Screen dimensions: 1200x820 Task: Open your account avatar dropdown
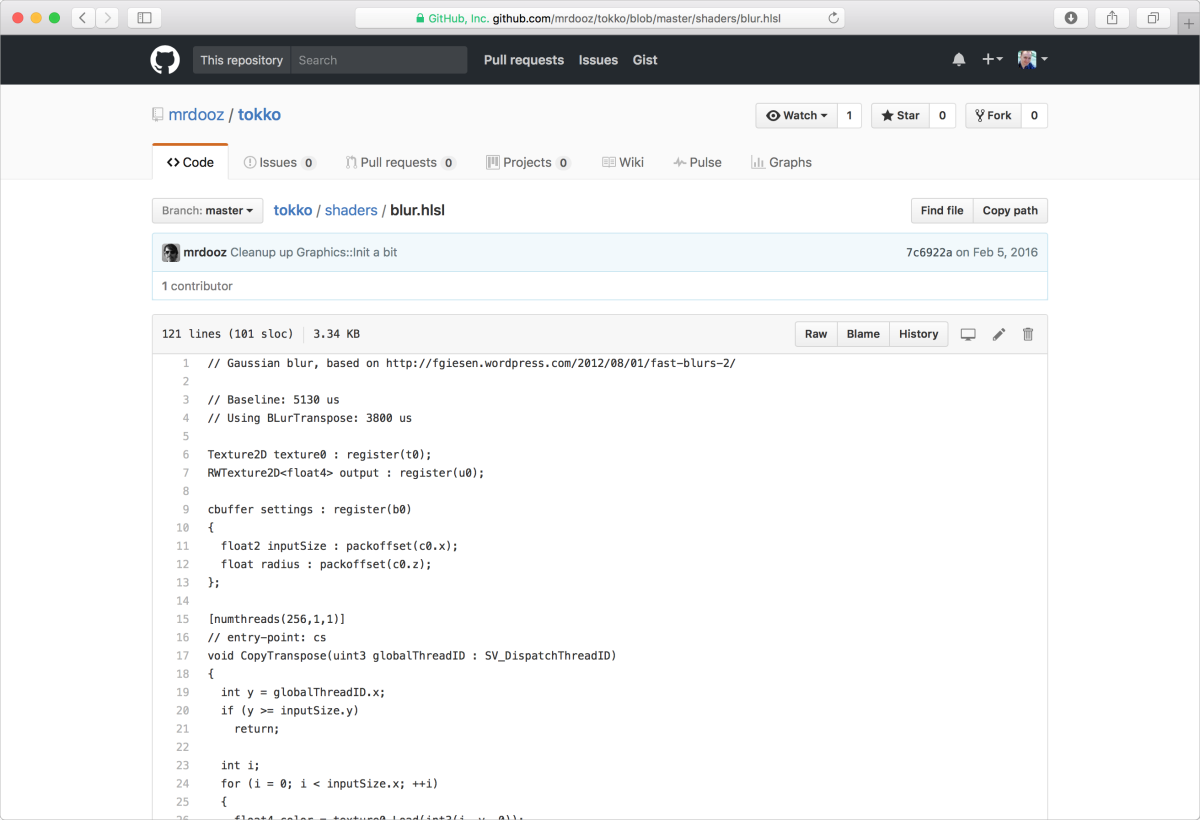tap(1032, 59)
